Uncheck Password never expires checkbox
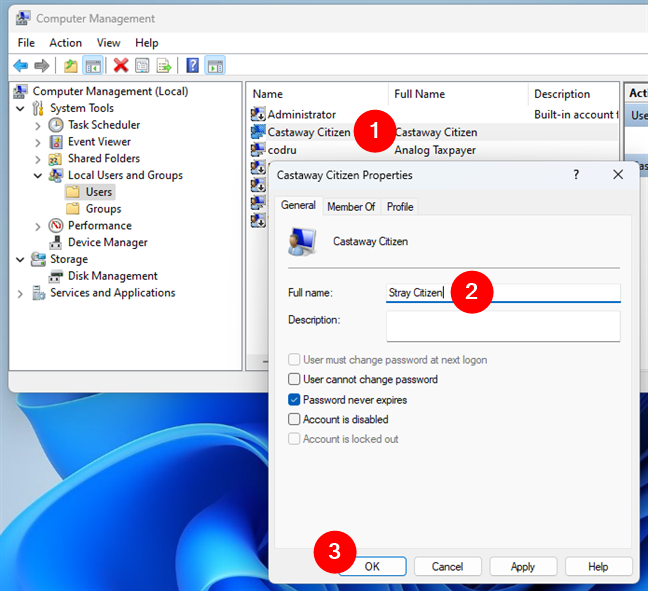Image resolution: width=648 pixels, height=591 pixels. [x=294, y=399]
